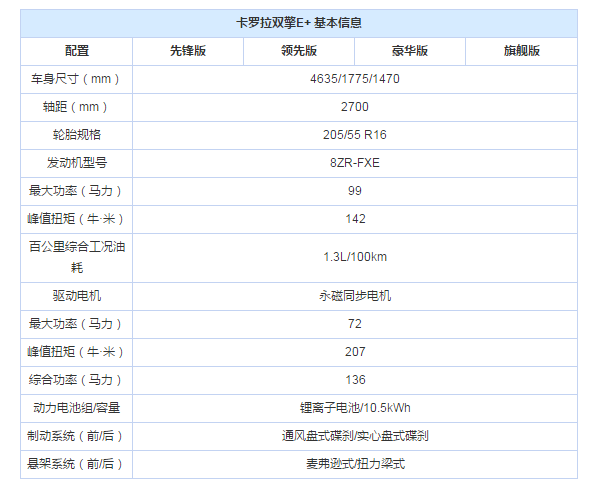Viewport: 598px width, 487px height.
Task: Click the 车身尺寸（mm）row label
Action: tap(76, 79)
